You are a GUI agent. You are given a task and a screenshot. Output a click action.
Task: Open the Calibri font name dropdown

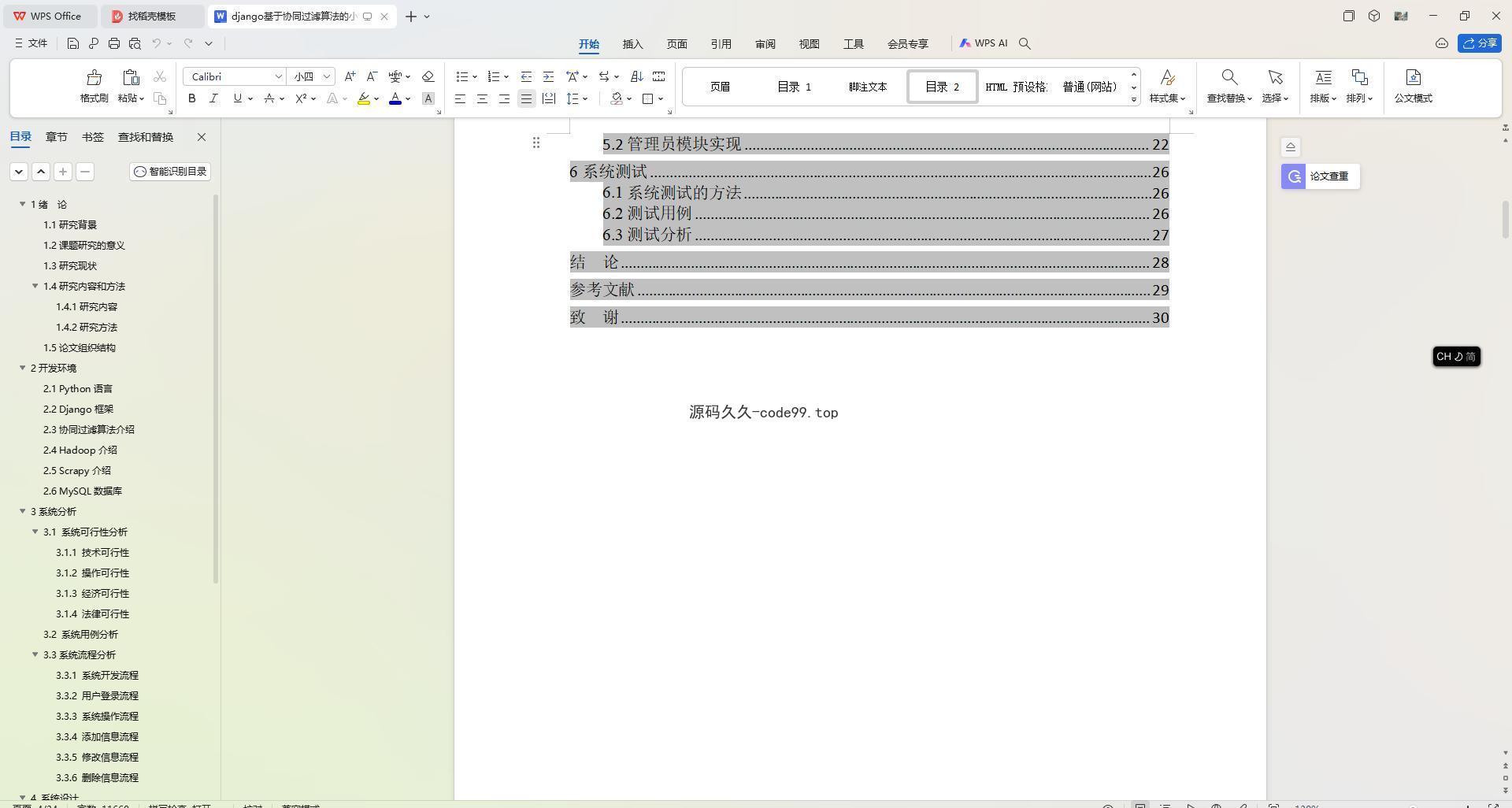click(x=278, y=76)
